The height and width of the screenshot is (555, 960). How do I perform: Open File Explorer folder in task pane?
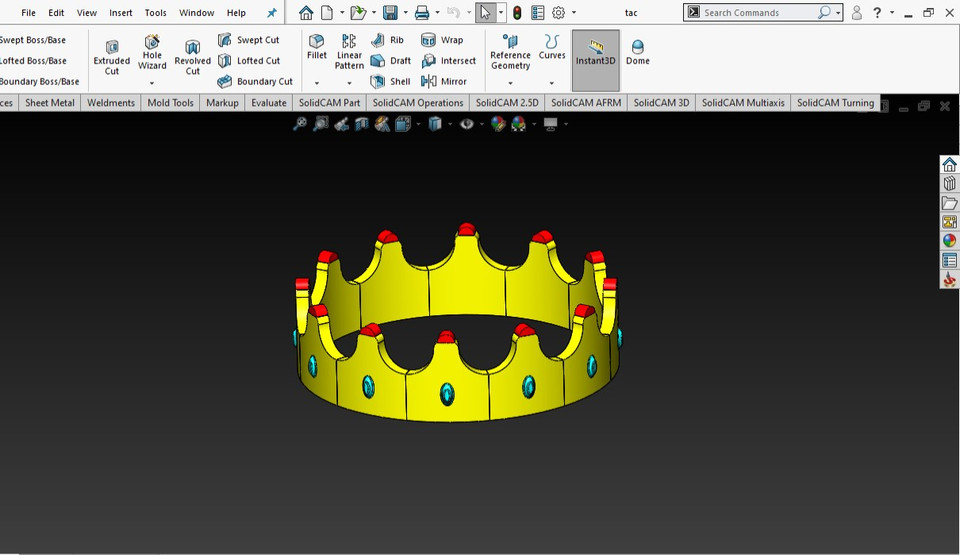(x=949, y=202)
